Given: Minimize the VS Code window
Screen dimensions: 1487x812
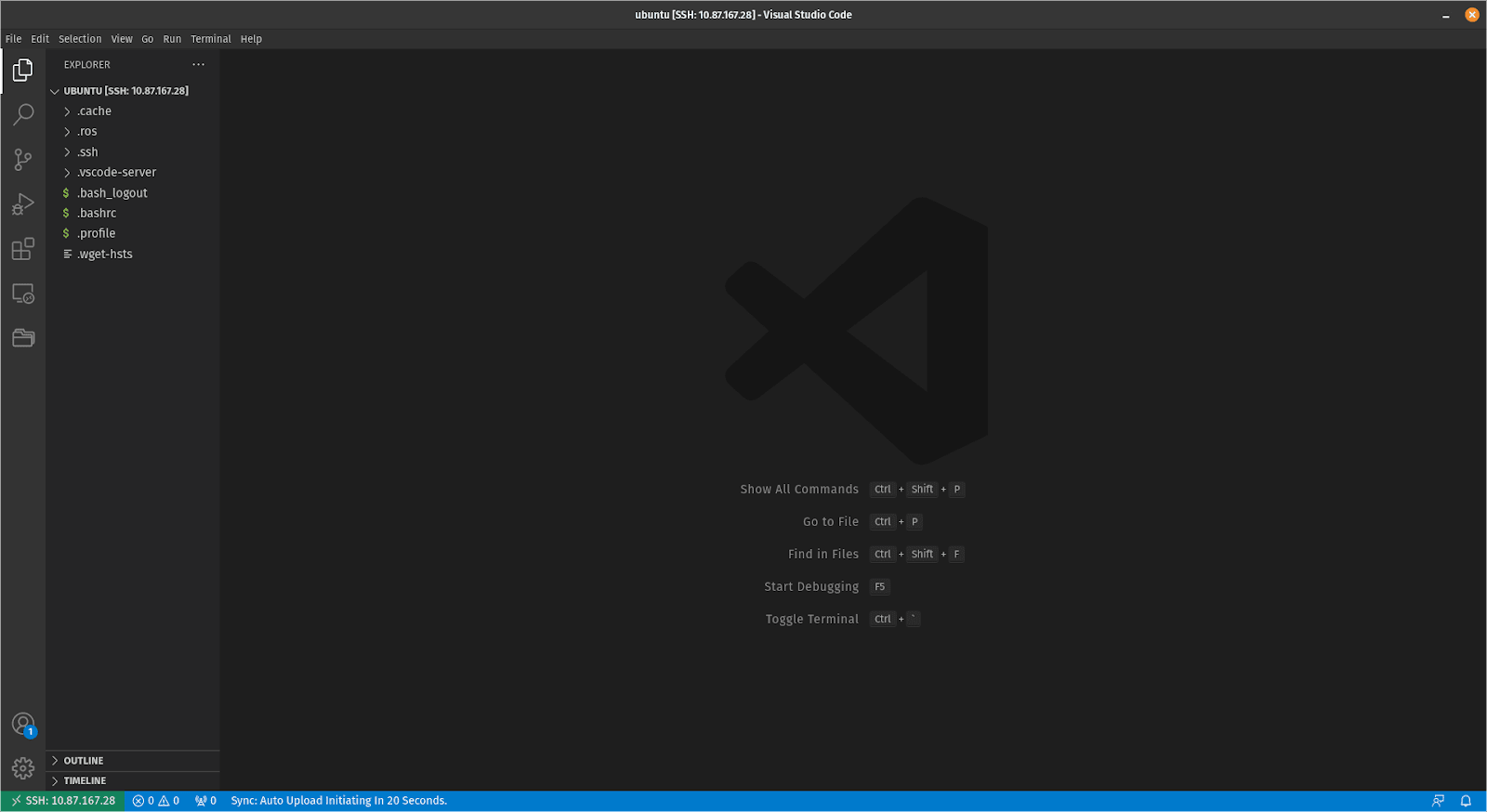Looking at the screenshot, I should (1446, 15).
